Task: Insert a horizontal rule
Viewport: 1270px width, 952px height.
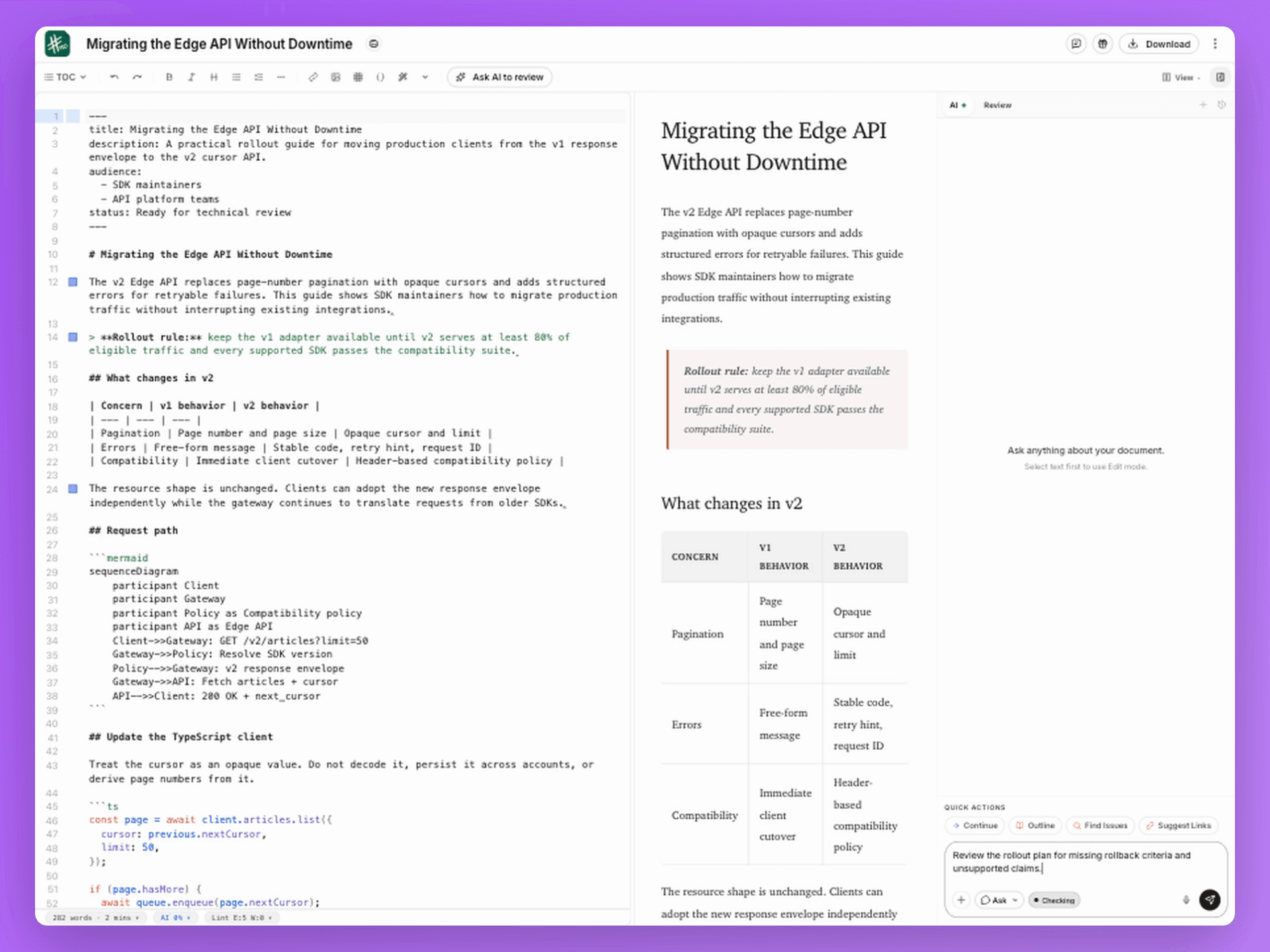Action: tap(281, 77)
